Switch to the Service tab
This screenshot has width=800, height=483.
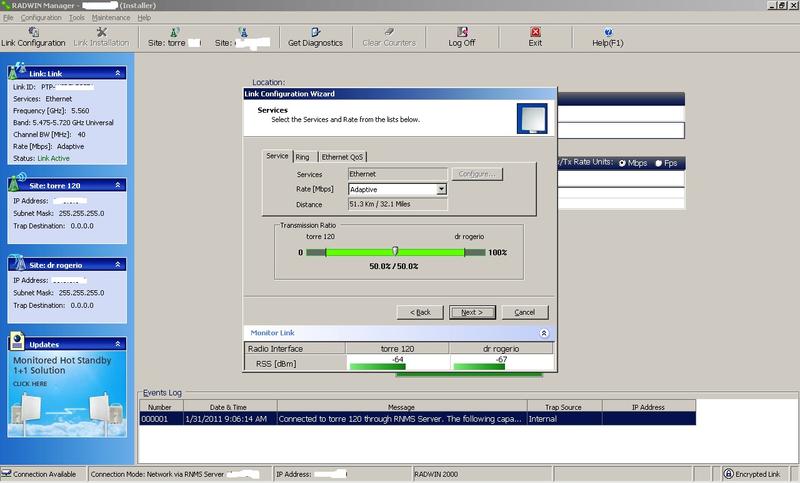click(277, 156)
